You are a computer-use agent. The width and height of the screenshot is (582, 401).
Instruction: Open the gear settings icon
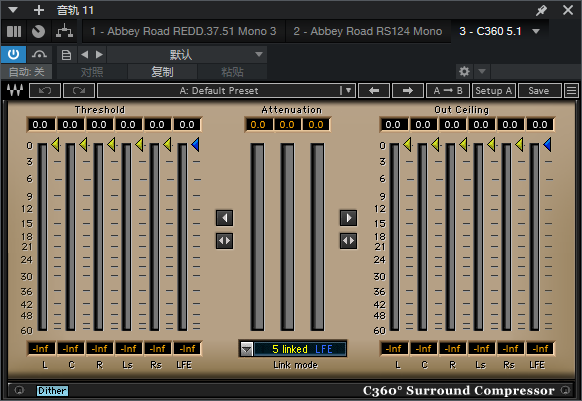[x=464, y=71]
